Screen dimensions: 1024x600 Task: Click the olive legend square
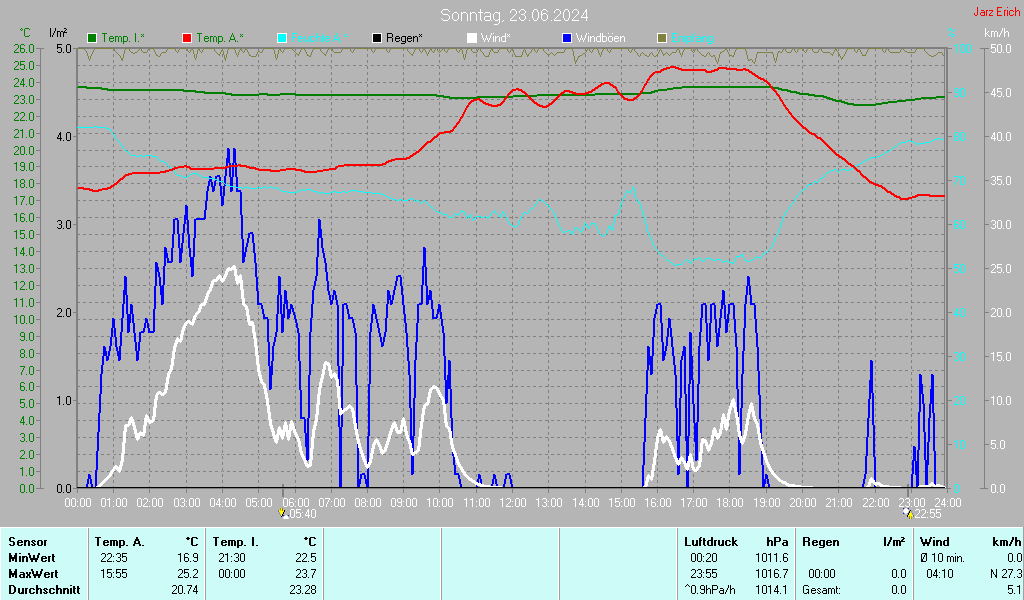tap(661, 38)
